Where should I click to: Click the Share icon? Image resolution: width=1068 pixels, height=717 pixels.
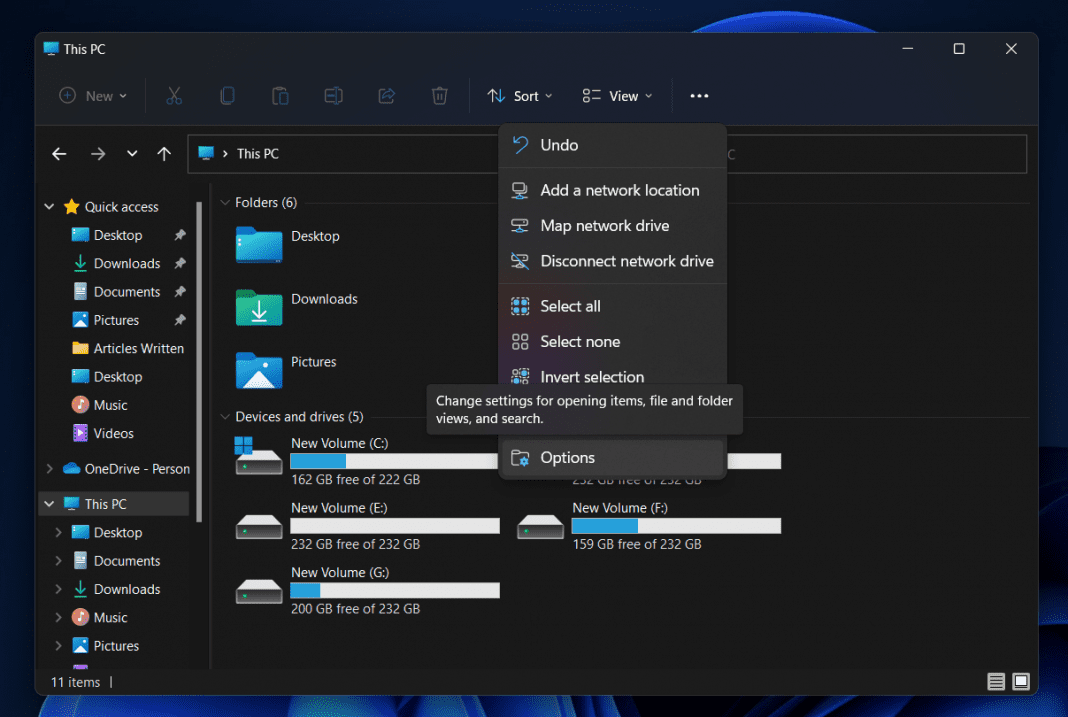(386, 95)
